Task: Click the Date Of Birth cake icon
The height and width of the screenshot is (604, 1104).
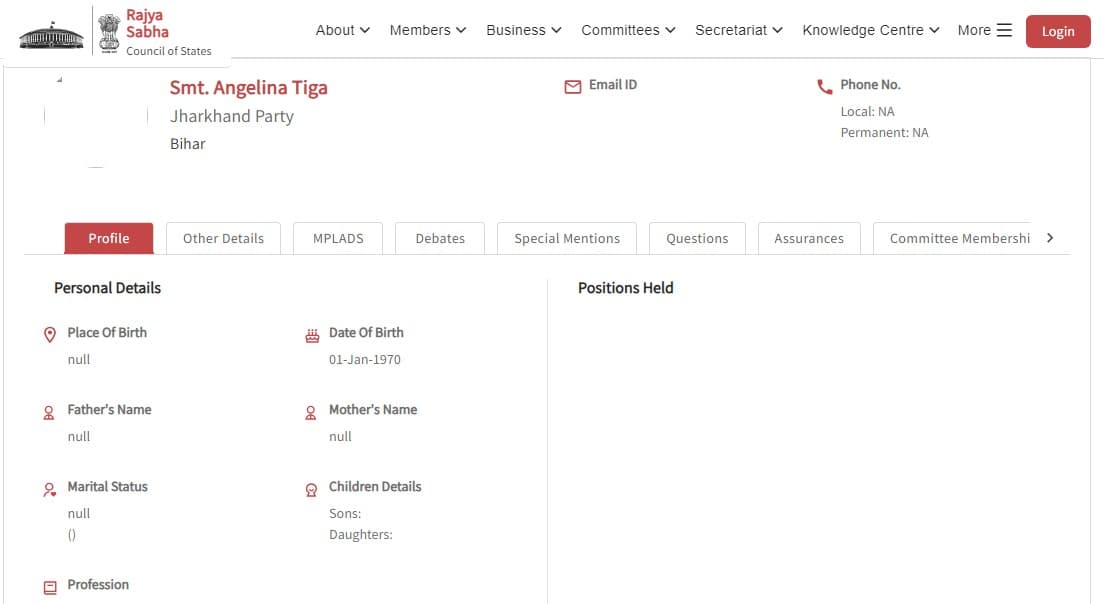Action: (x=312, y=336)
